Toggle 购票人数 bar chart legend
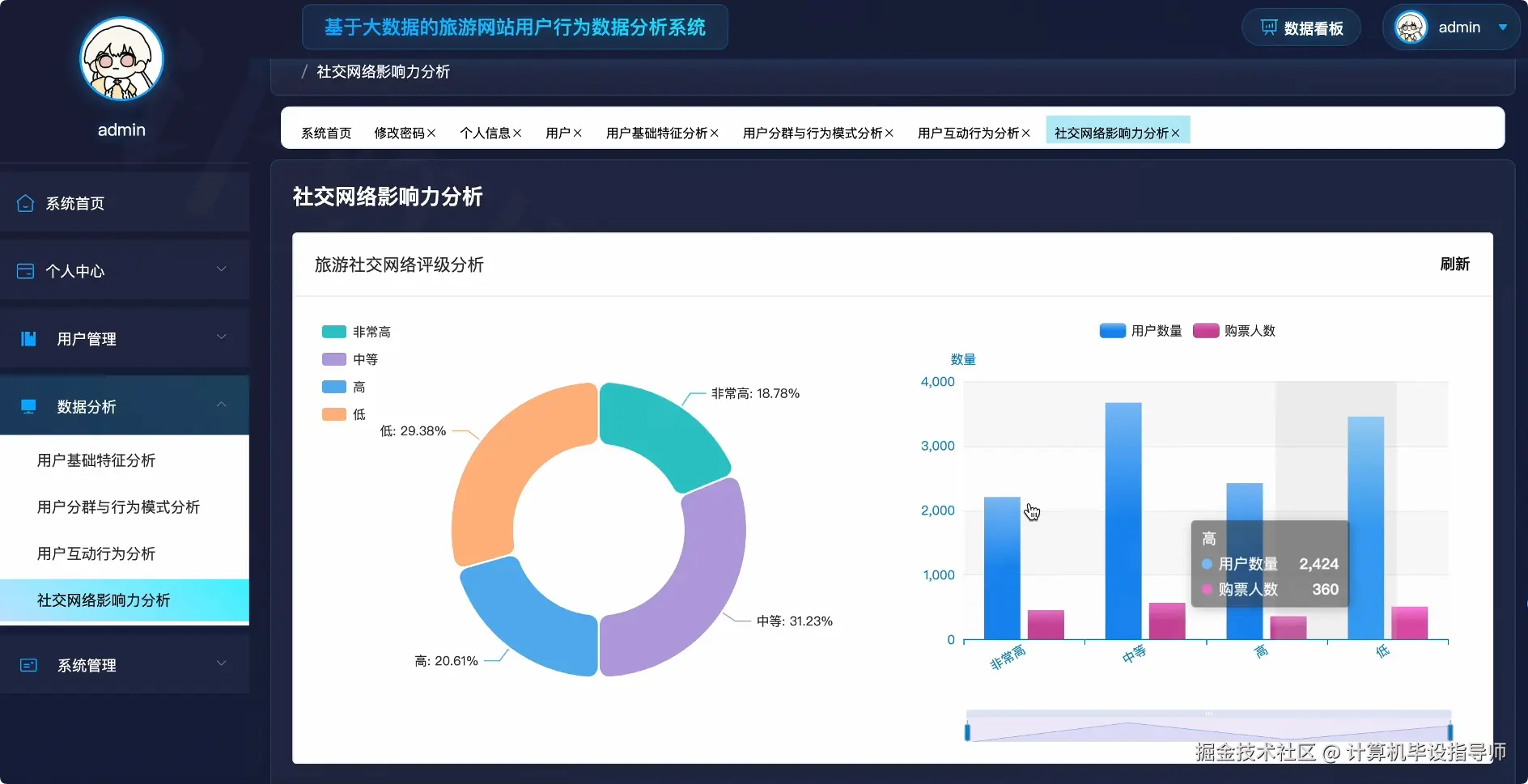Image resolution: width=1528 pixels, height=784 pixels. (x=1234, y=330)
